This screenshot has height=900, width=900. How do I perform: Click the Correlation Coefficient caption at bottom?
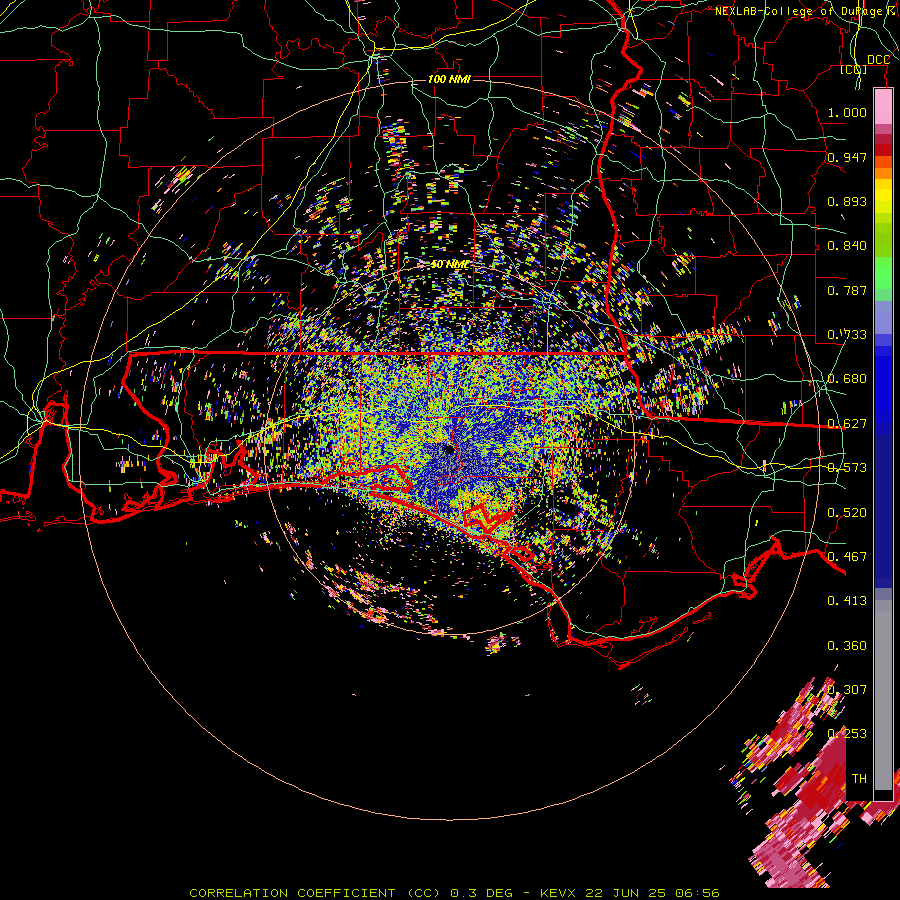pyautogui.click(x=453, y=893)
